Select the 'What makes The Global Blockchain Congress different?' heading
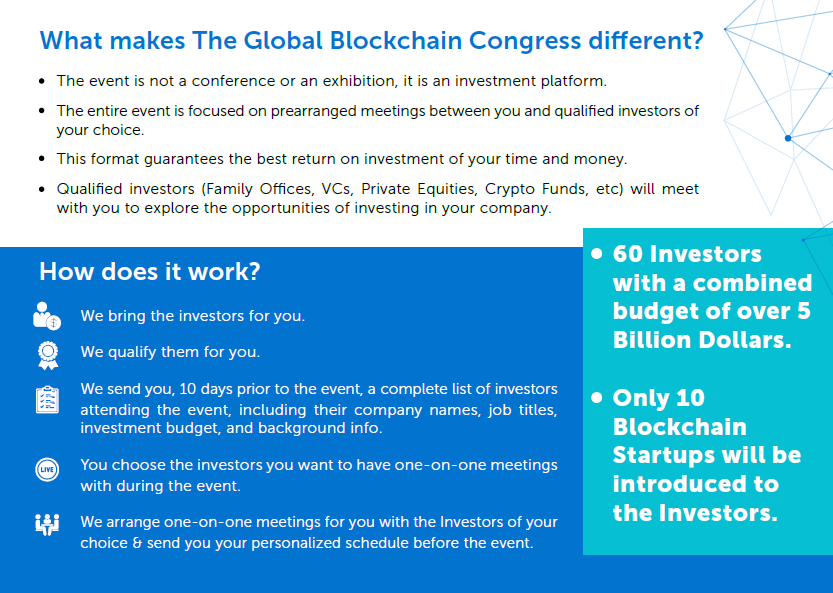 point(371,40)
